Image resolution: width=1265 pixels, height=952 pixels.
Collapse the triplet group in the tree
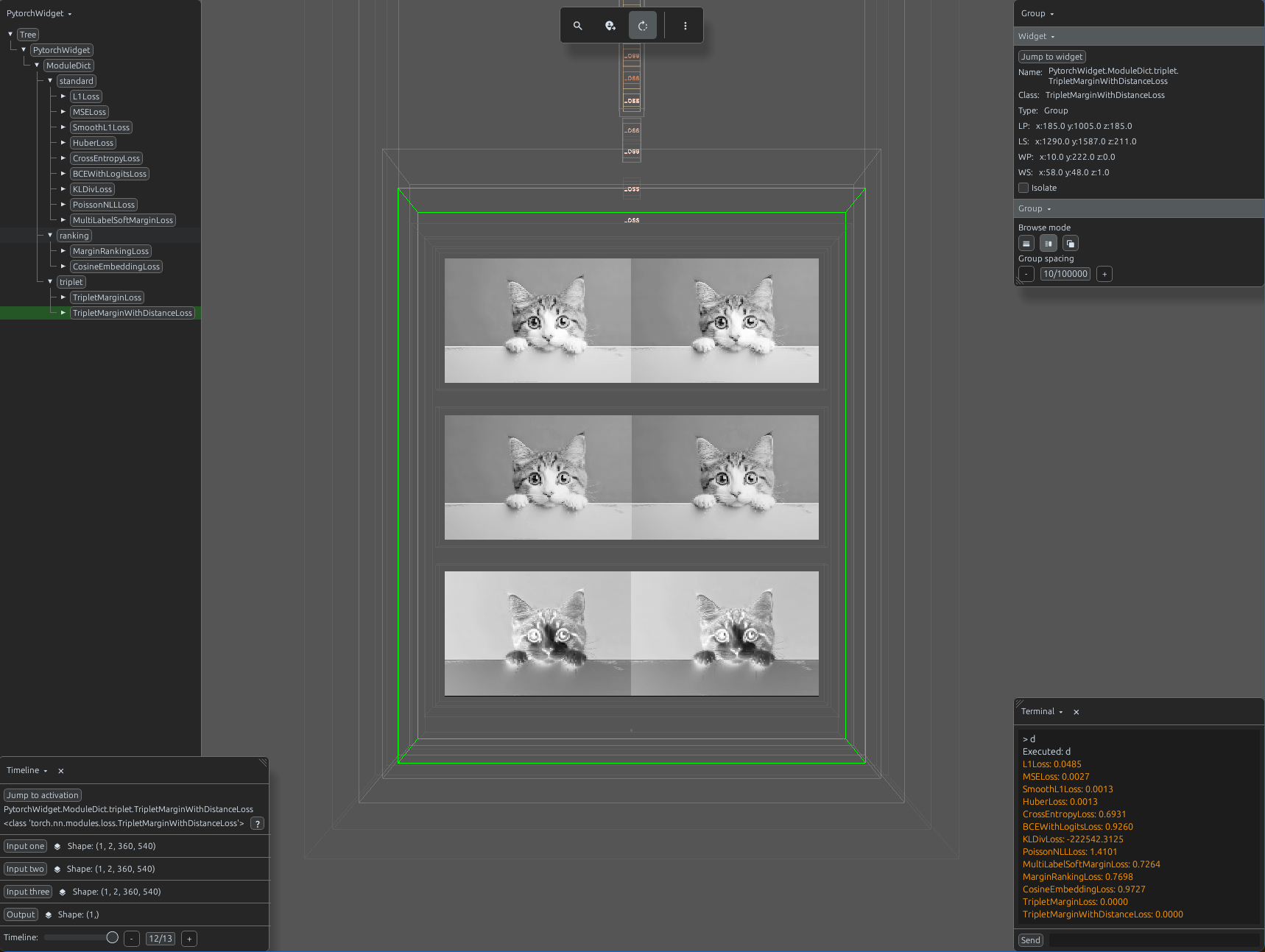coord(50,282)
